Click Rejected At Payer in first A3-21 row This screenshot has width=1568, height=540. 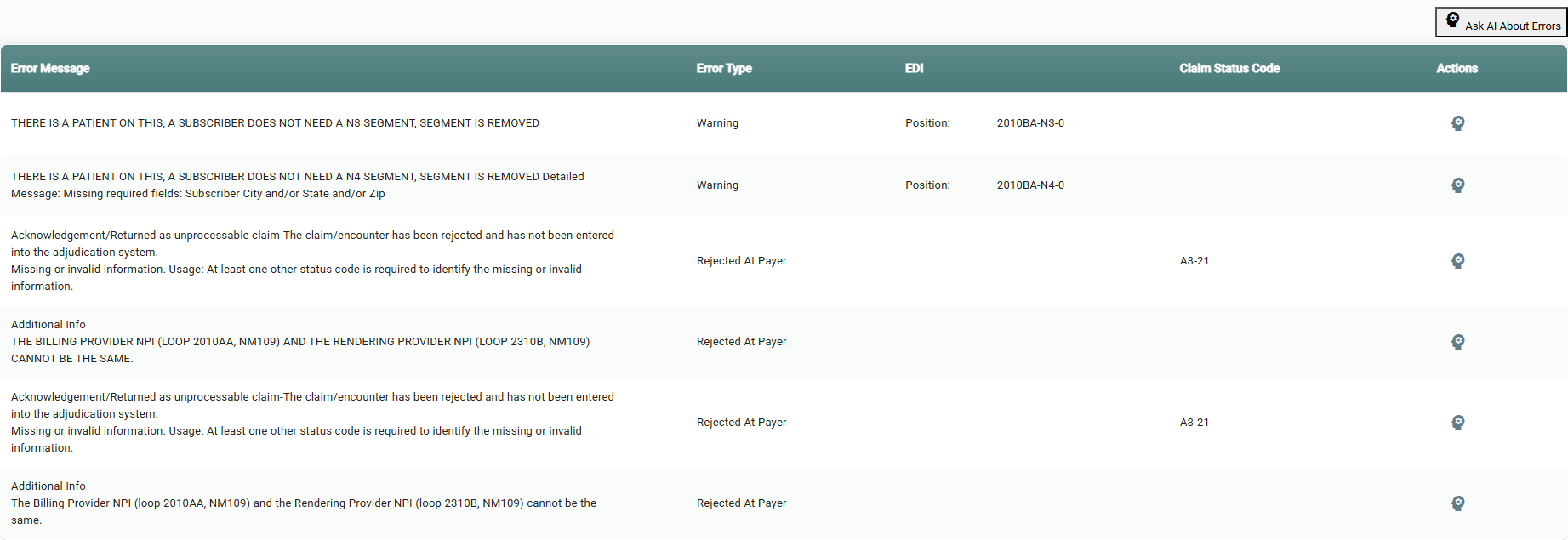[x=741, y=261]
